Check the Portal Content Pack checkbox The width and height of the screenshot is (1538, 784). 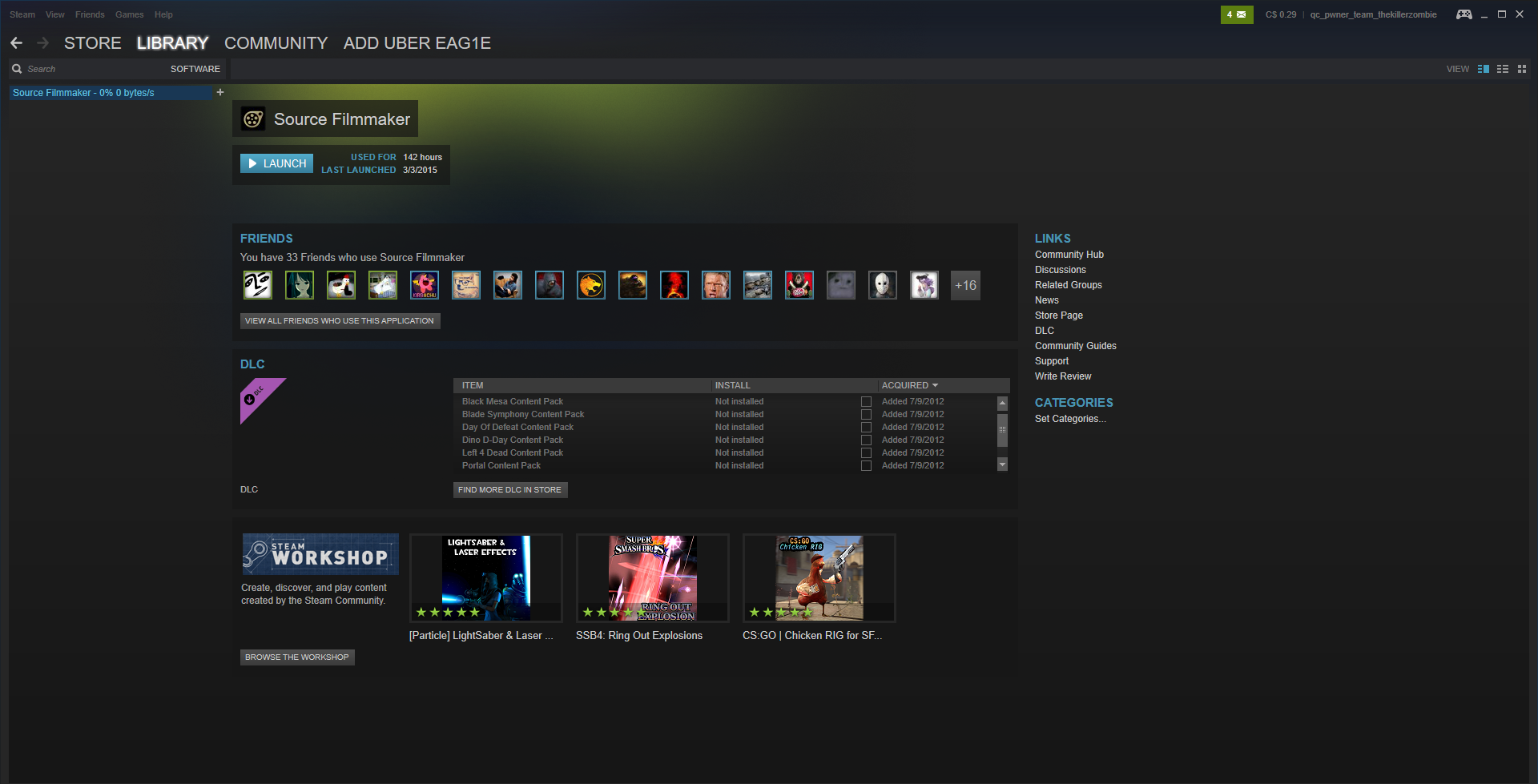pyautogui.click(x=866, y=466)
